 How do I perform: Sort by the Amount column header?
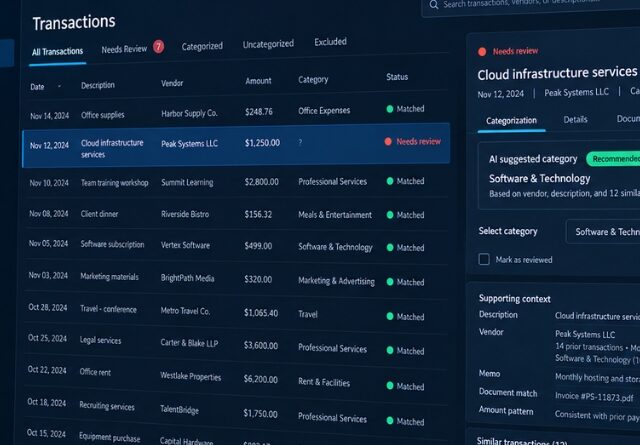click(x=258, y=81)
